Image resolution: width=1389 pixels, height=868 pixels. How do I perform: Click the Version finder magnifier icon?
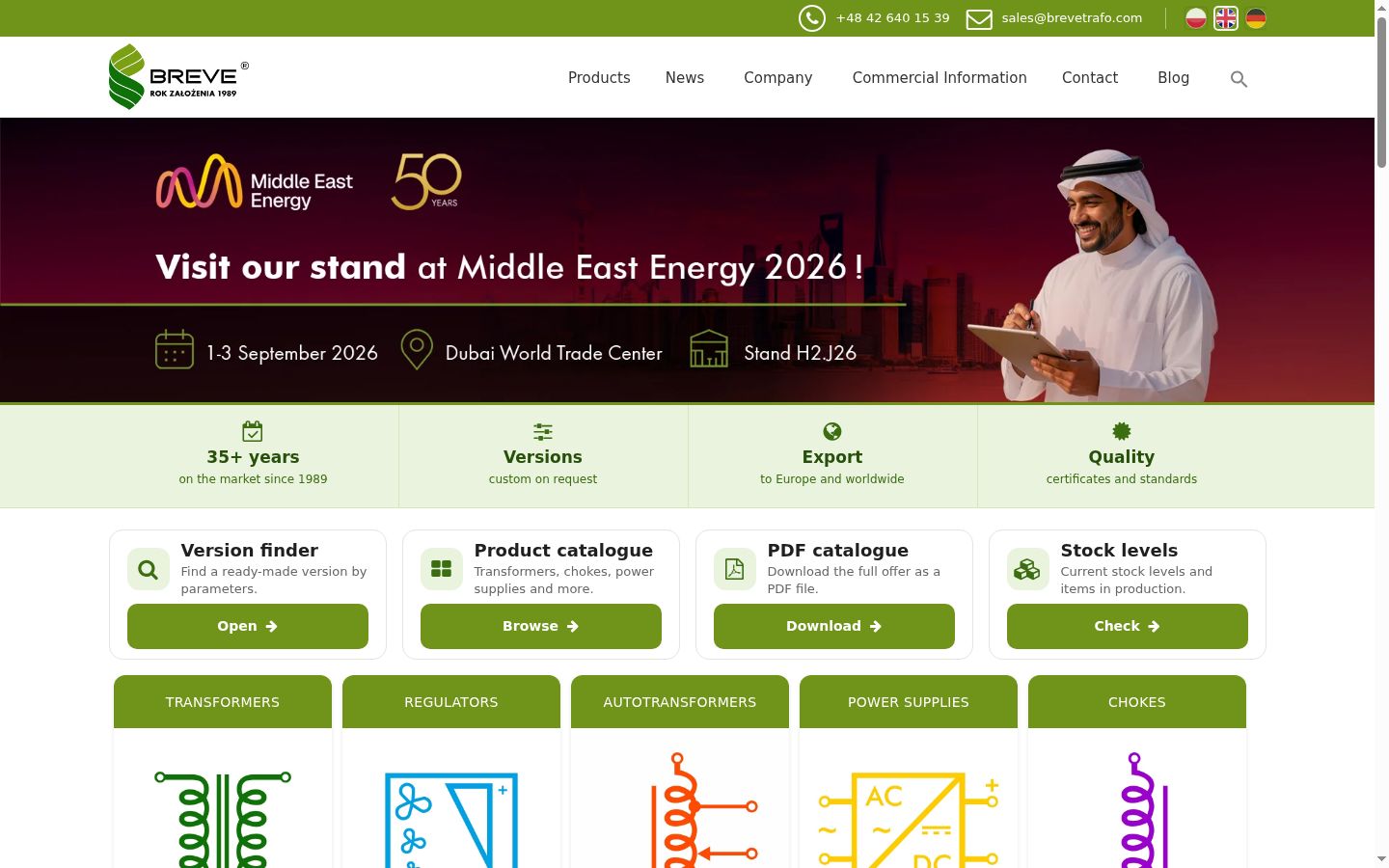[149, 569]
